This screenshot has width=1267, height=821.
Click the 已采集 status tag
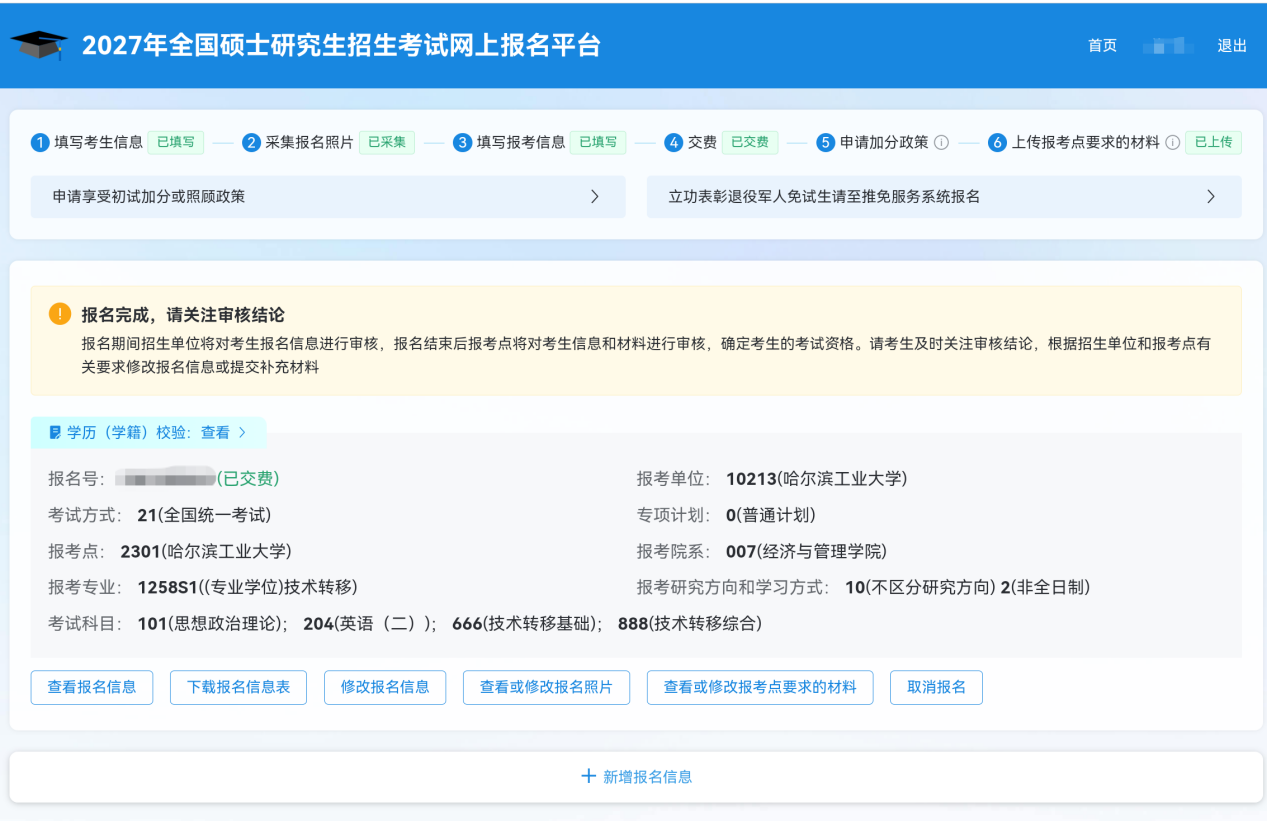click(x=387, y=143)
